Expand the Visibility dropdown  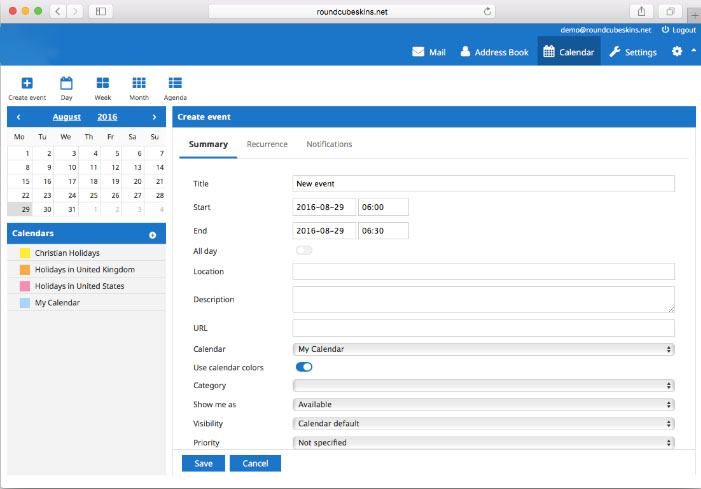(483, 423)
